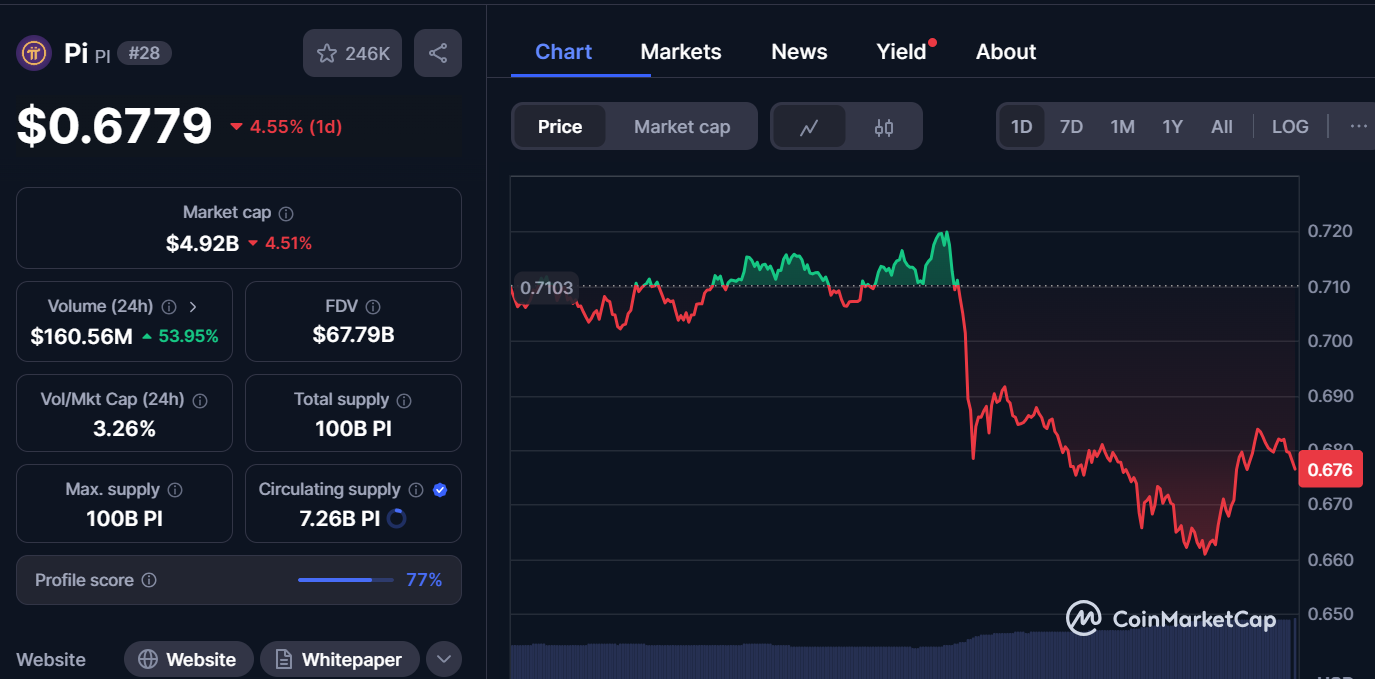Click the blue verified checkmark badge
The height and width of the screenshot is (679, 1375).
point(440,490)
